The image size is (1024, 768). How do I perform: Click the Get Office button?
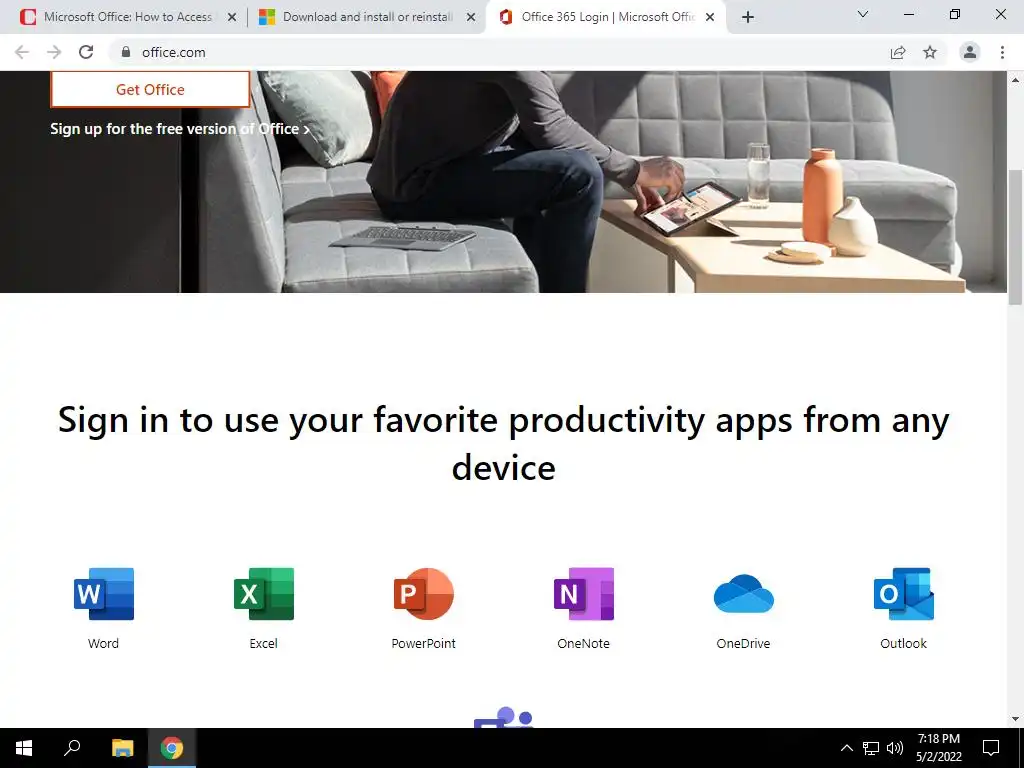click(x=150, y=89)
